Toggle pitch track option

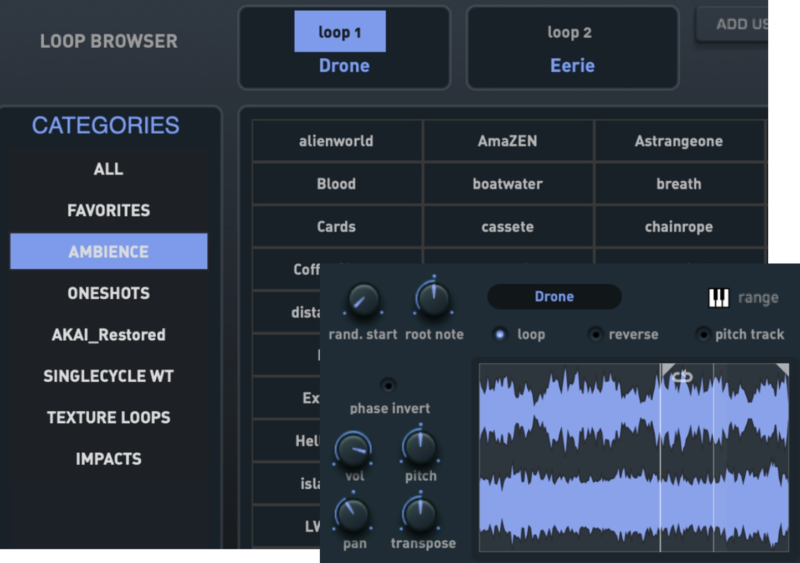(703, 334)
